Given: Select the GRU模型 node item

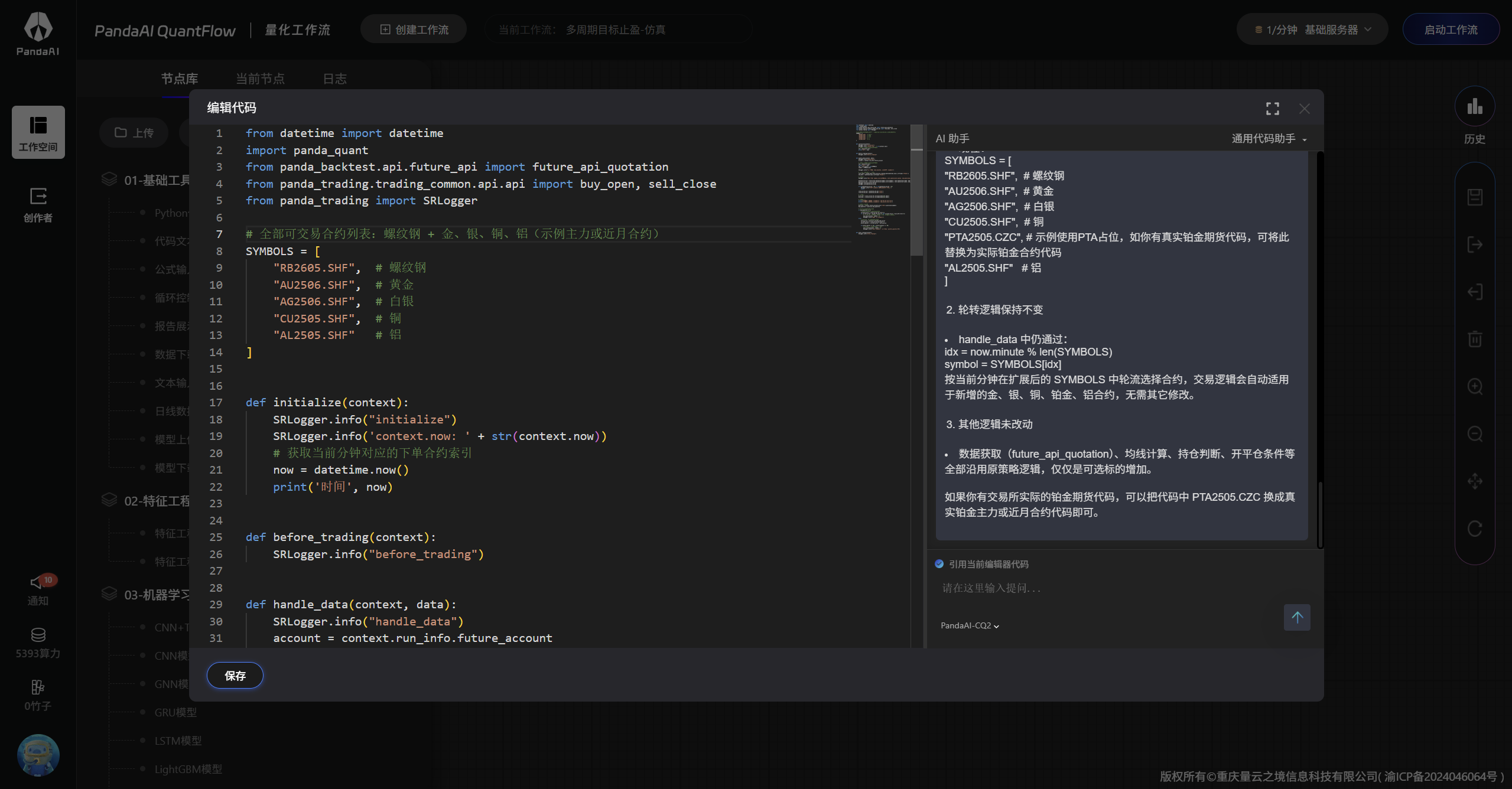Looking at the screenshot, I should tap(175, 713).
